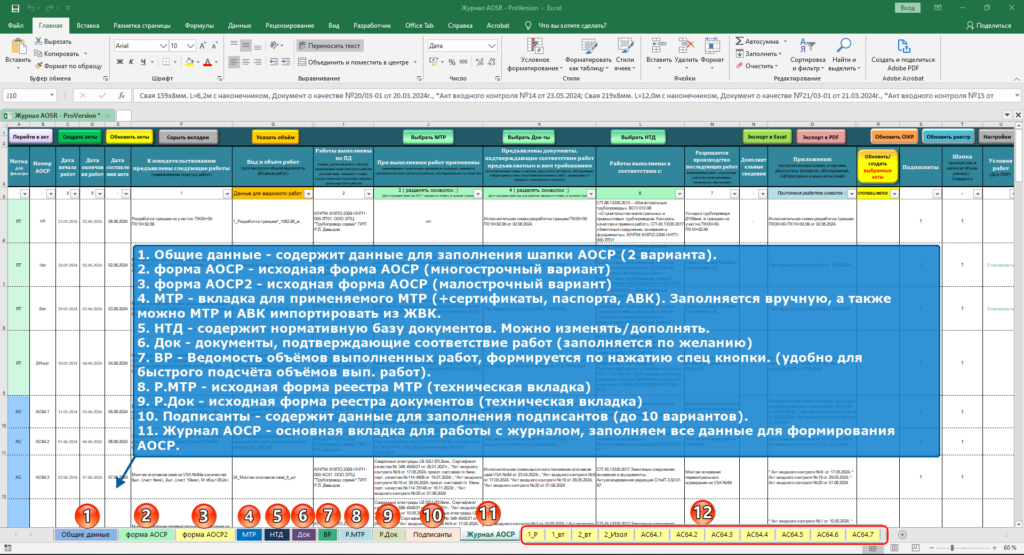Screen dimensions: 1024x555
Task: Click the Настройки button
Action: pyautogui.click(x=997, y=137)
